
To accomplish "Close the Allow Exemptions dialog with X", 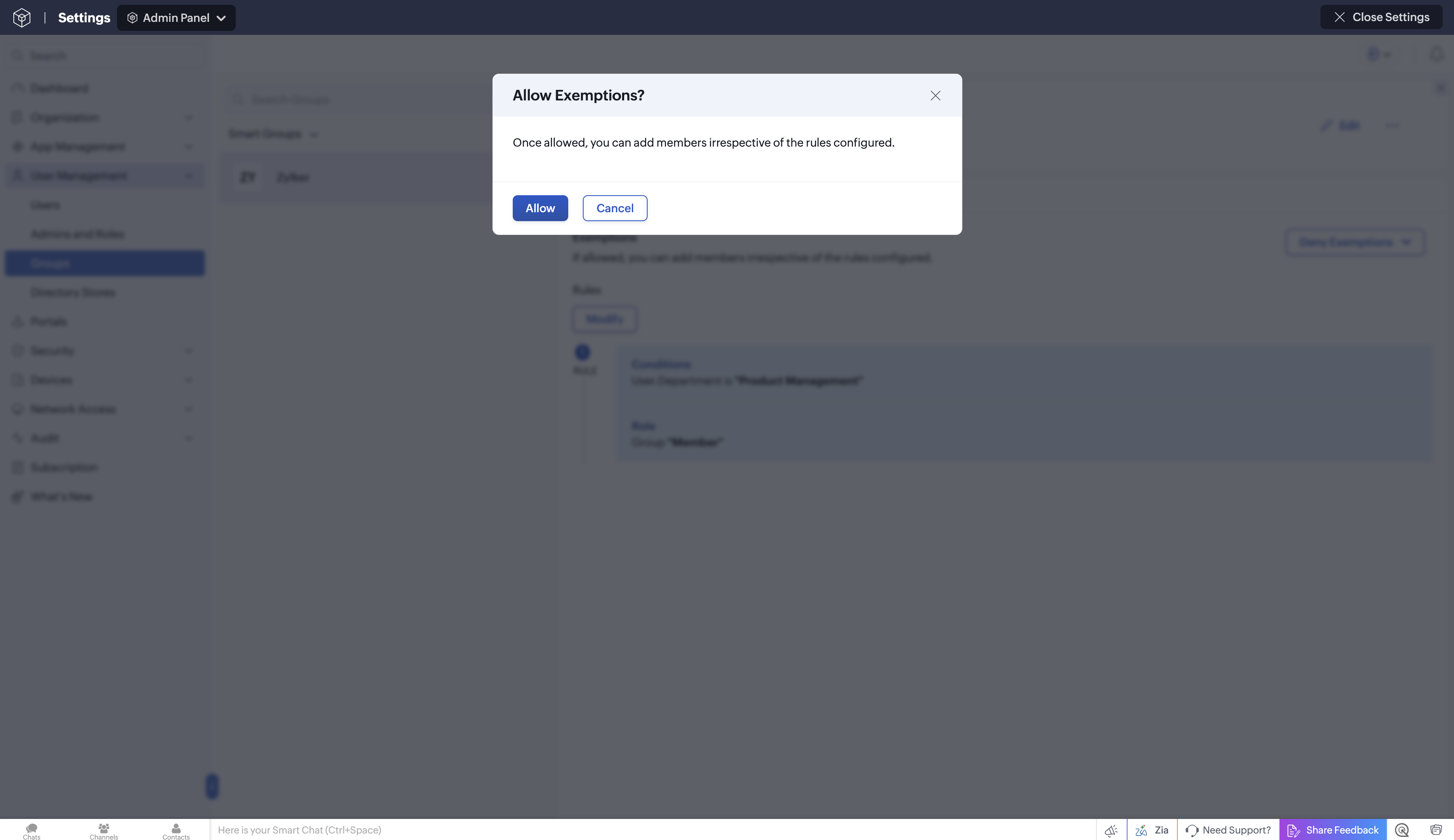I will pyautogui.click(x=935, y=96).
